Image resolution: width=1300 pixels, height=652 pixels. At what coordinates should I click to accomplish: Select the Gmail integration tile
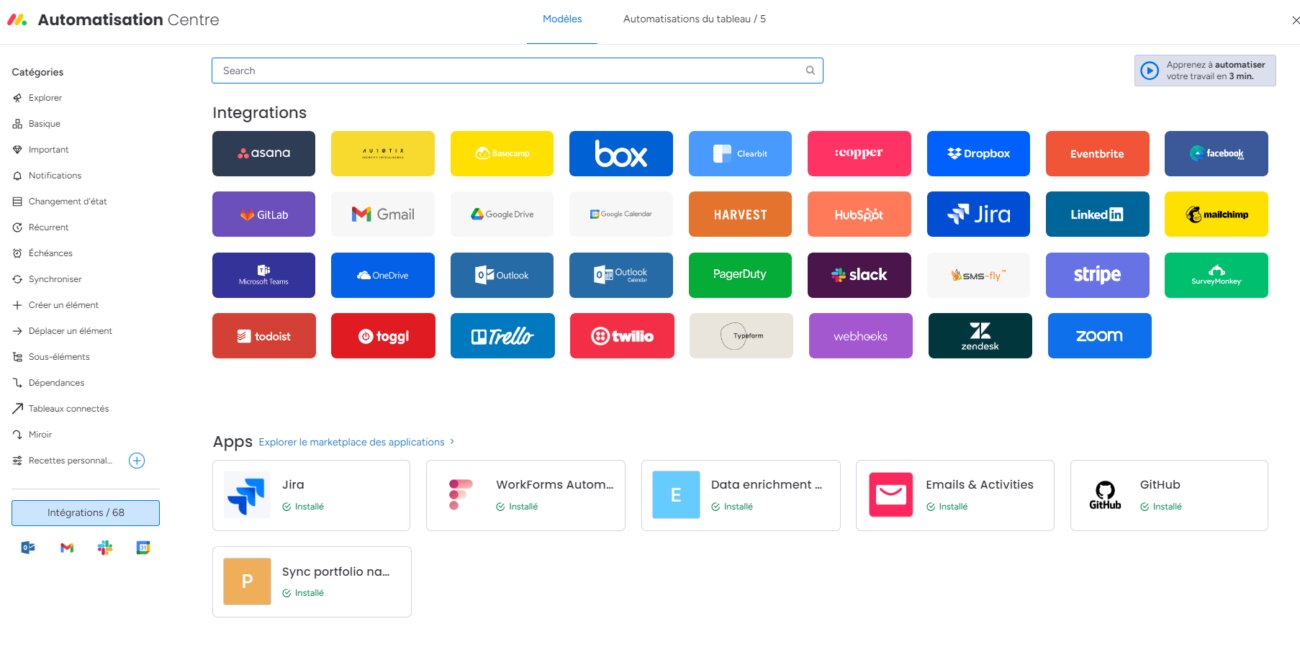pyautogui.click(x=383, y=214)
